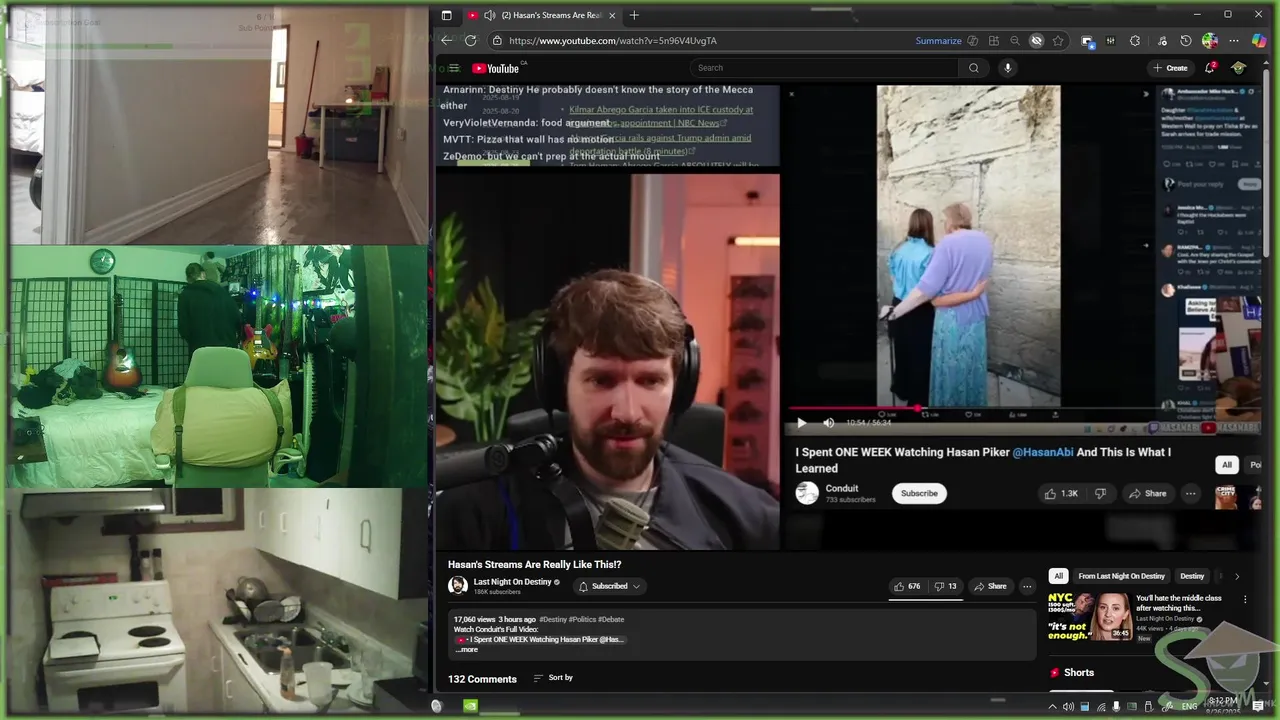Open the Last Night On Destiny channel avatar
Screen dimensions: 1280x720
(458, 586)
